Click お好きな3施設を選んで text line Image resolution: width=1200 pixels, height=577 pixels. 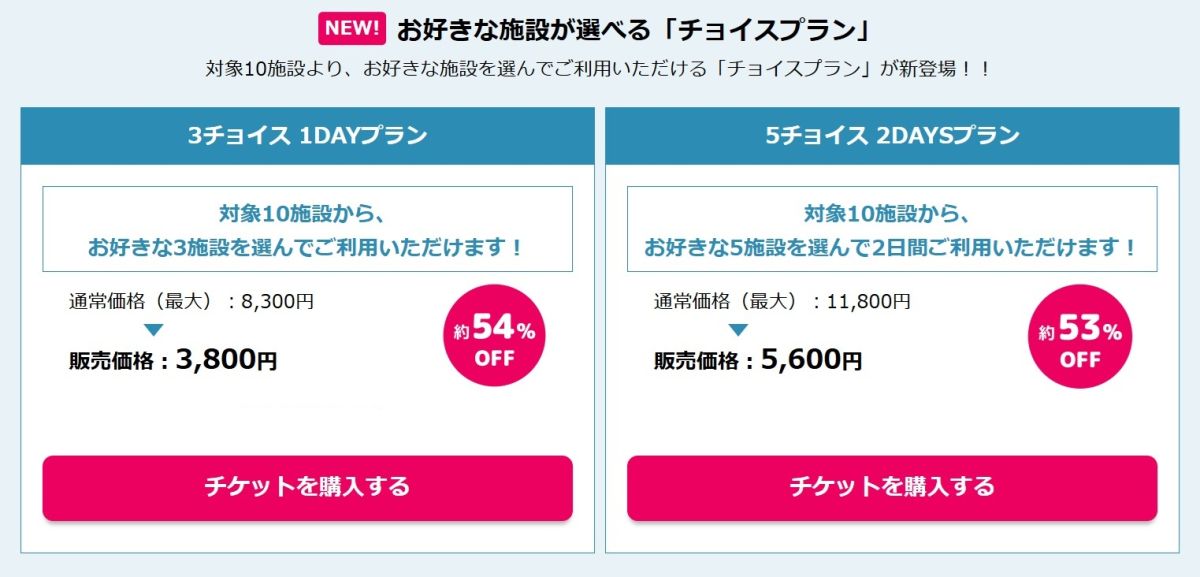coord(306,247)
